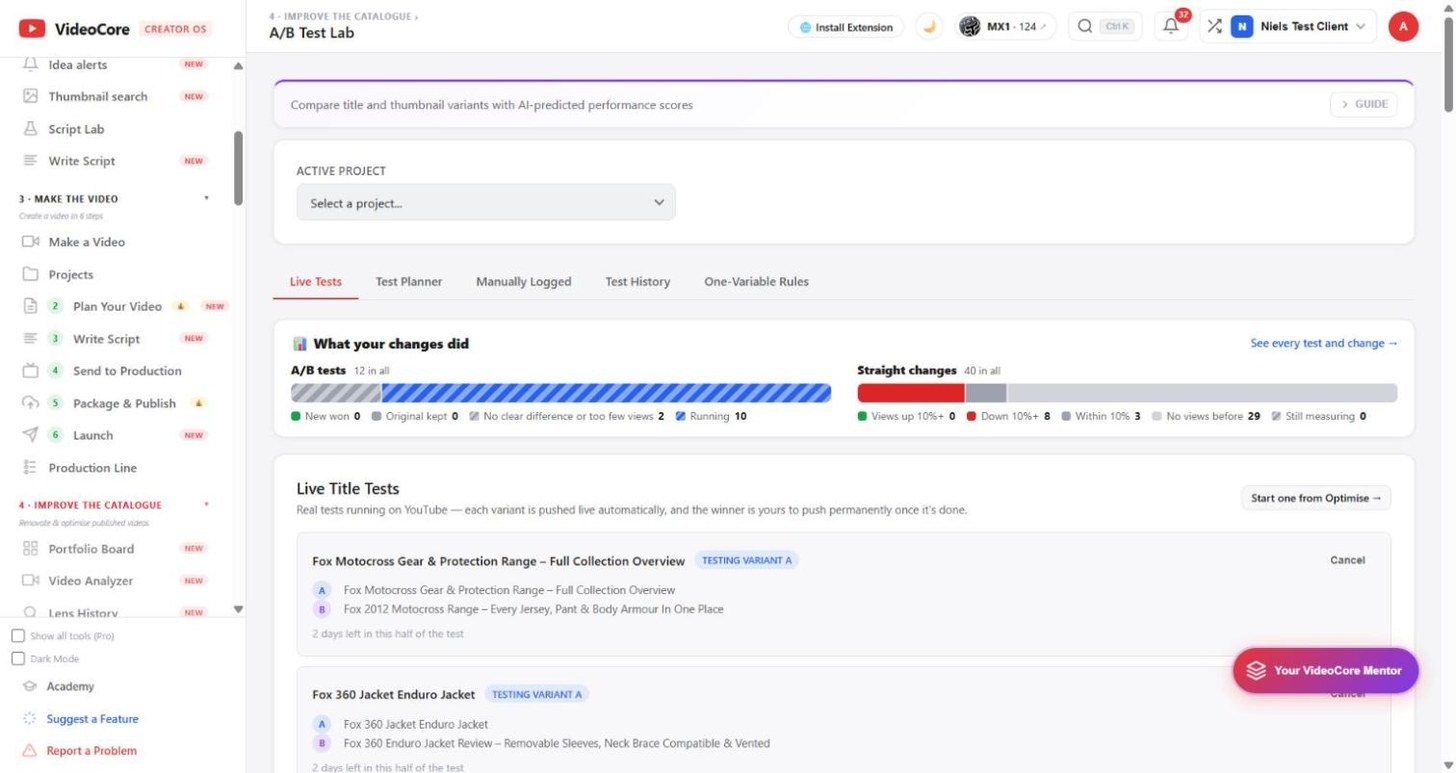
Task: Click the Launch paper plane icon
Action: pyautogui.click(x=30, y=435)
